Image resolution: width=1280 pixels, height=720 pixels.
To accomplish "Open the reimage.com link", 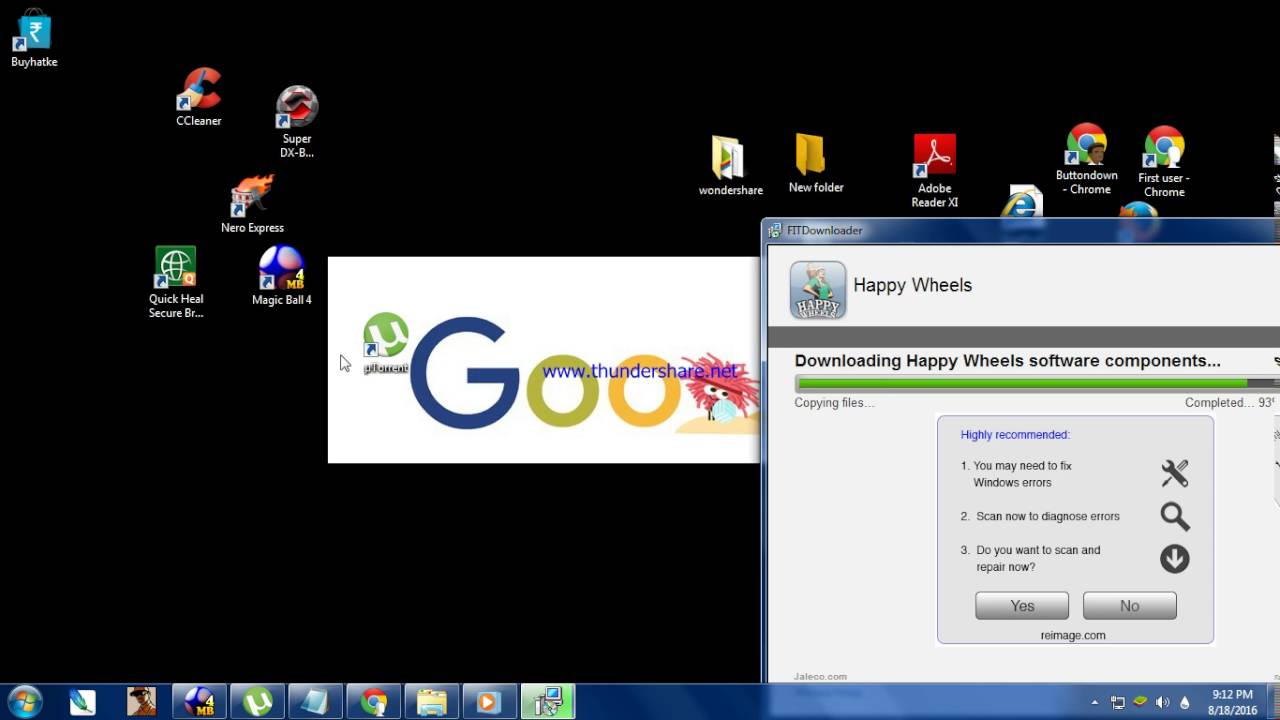I will 1073,635.
